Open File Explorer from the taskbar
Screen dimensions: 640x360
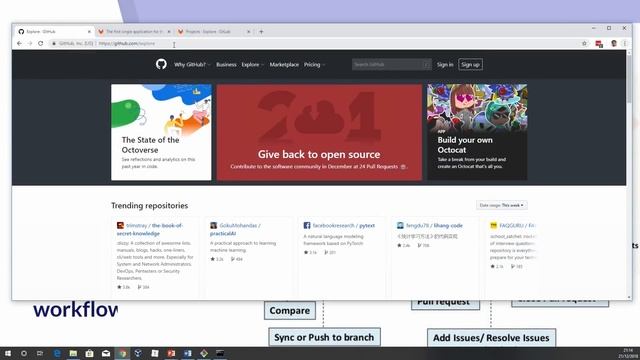pos(73,353)
